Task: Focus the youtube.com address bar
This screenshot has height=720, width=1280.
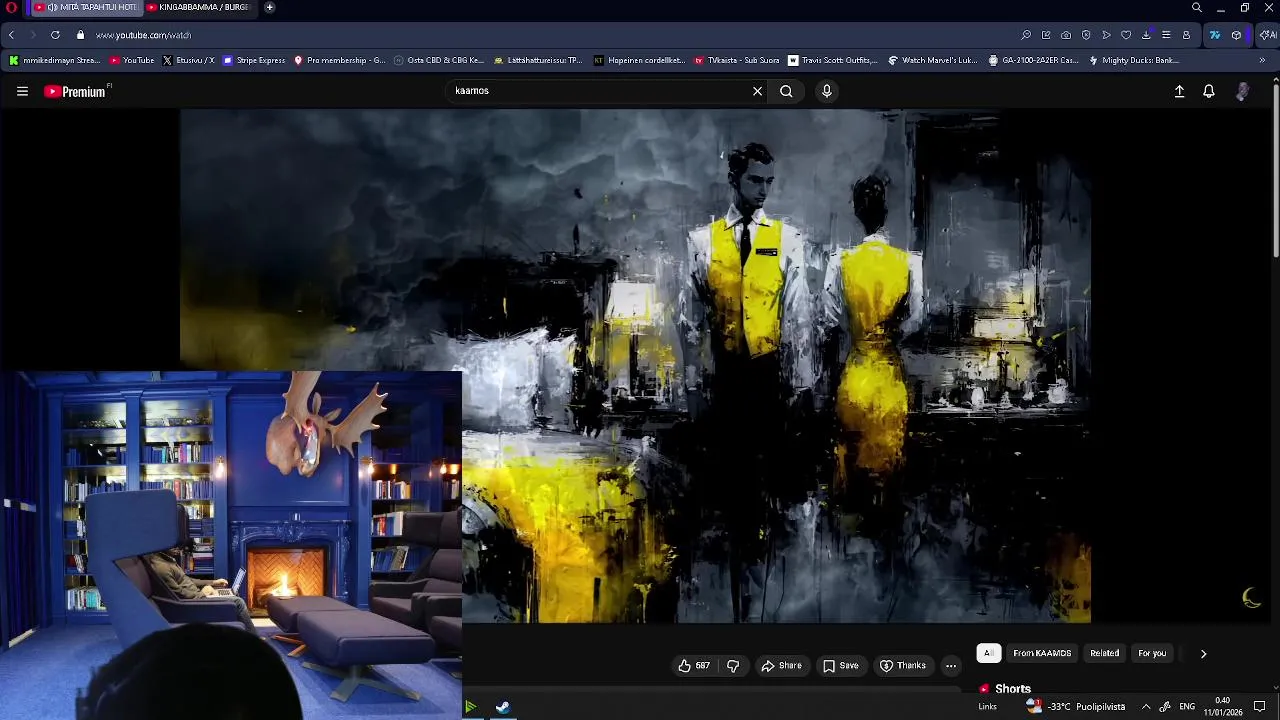Action: pos(550,35)
